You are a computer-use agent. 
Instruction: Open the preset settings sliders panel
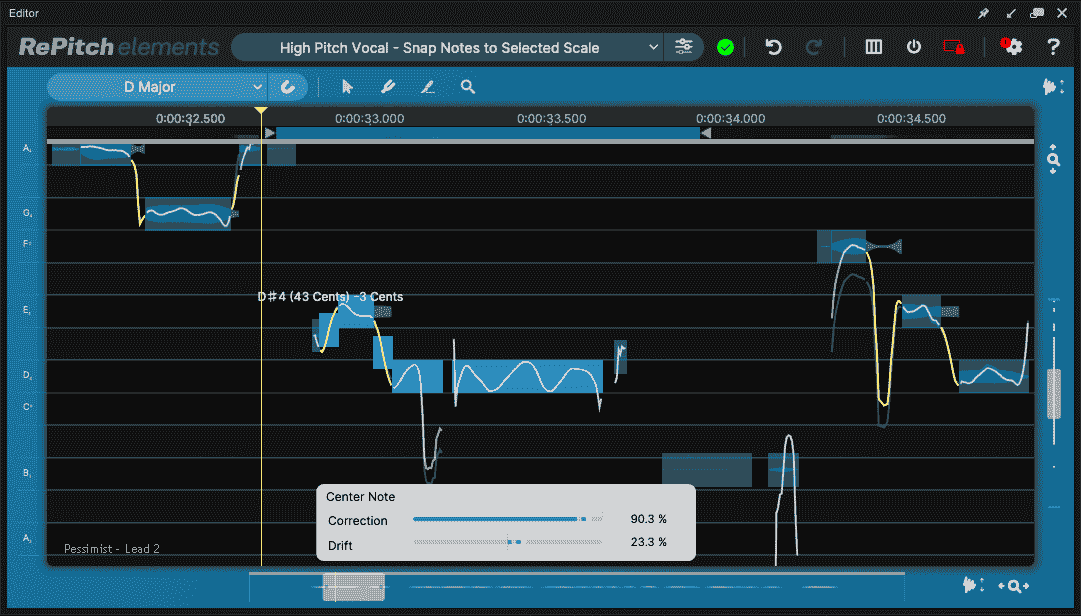coord(684,47)
